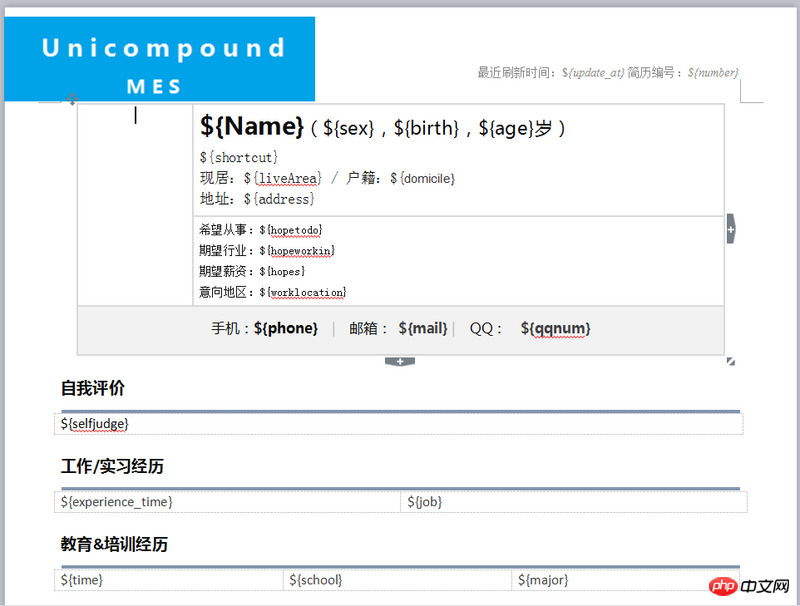Click the 自我评价 section heading

click(93, 389)
